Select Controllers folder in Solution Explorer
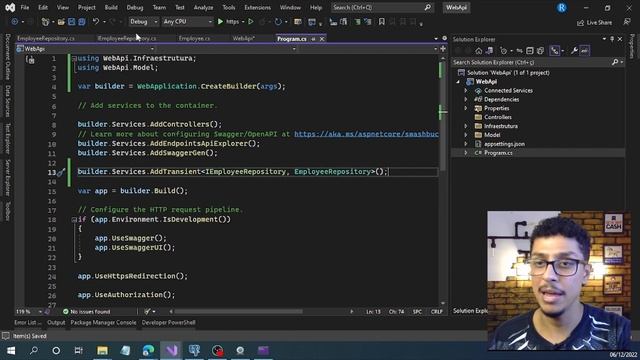The width and height of the screenshot is (640, 360). [498, 117]
